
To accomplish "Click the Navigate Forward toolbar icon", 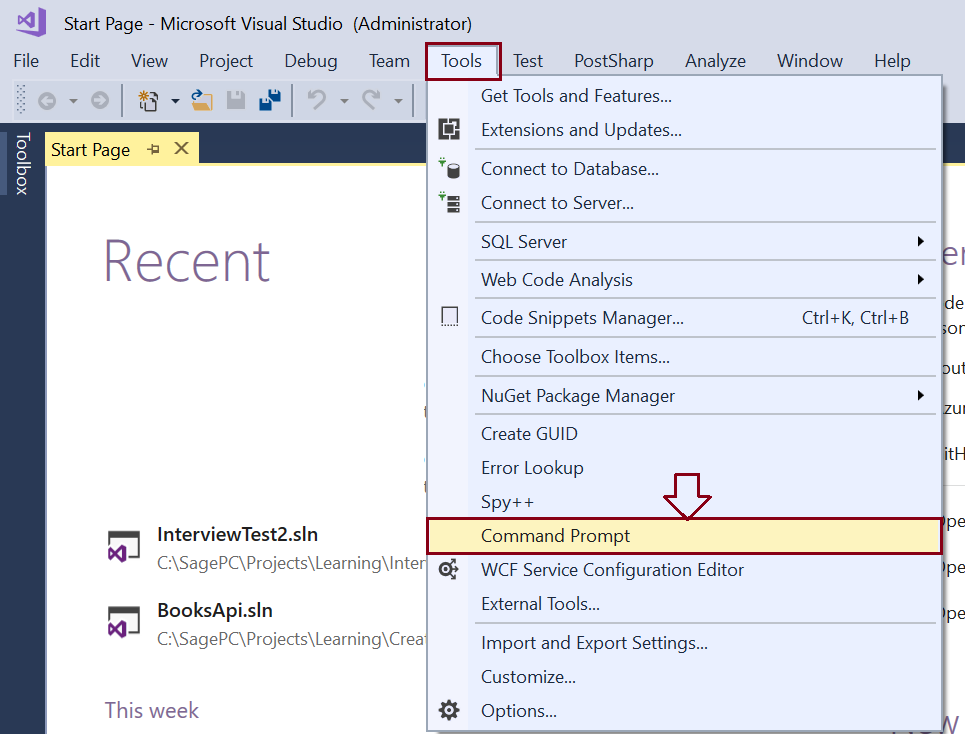I will click(x=100, y=100).
